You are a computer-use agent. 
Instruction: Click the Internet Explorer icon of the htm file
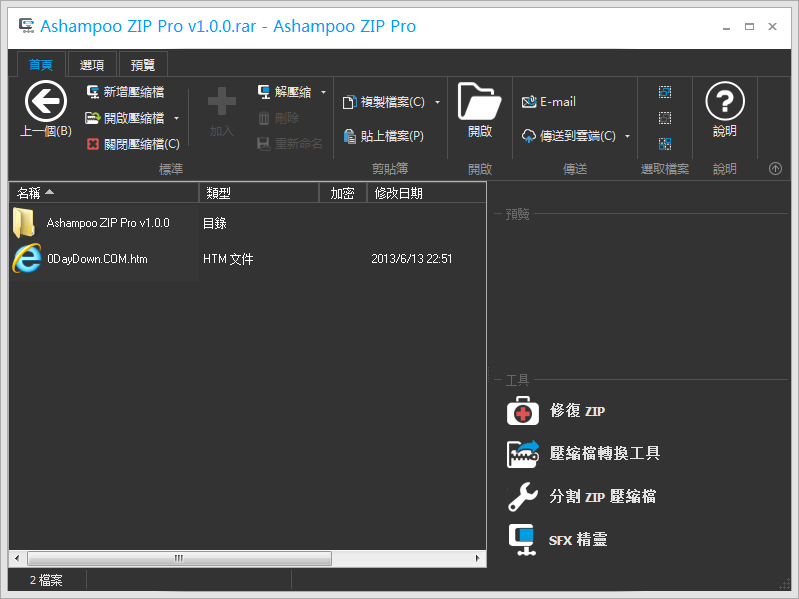click(26, 258)
